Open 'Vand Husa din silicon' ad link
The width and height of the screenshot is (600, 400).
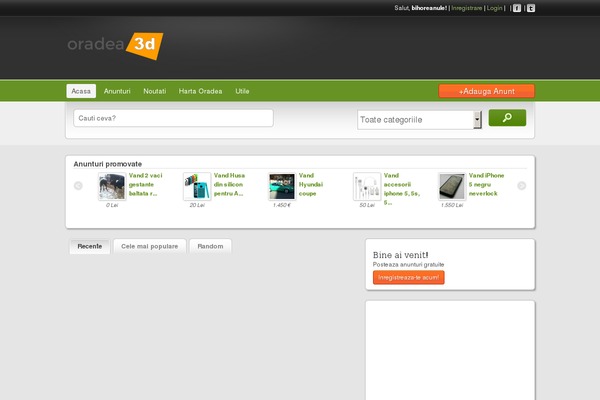[x=229, y=184]
